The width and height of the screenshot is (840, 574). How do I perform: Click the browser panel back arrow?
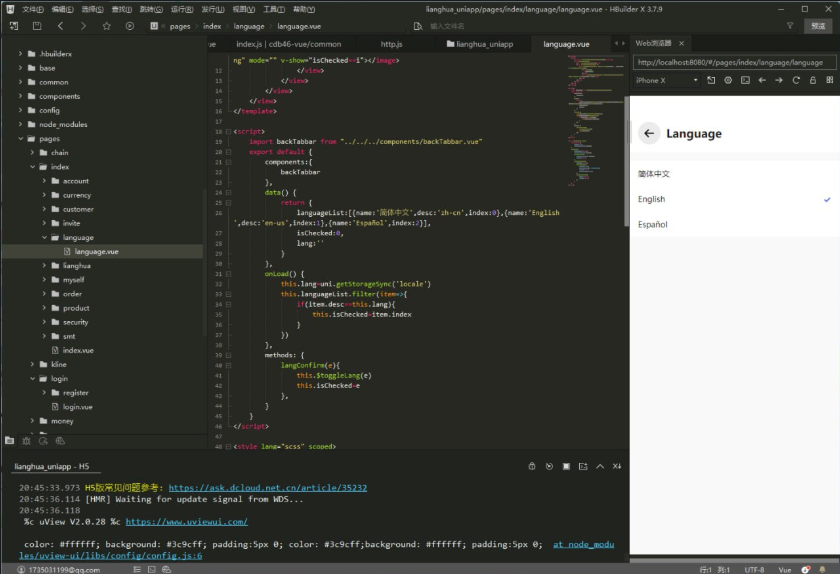coord(762,80)
